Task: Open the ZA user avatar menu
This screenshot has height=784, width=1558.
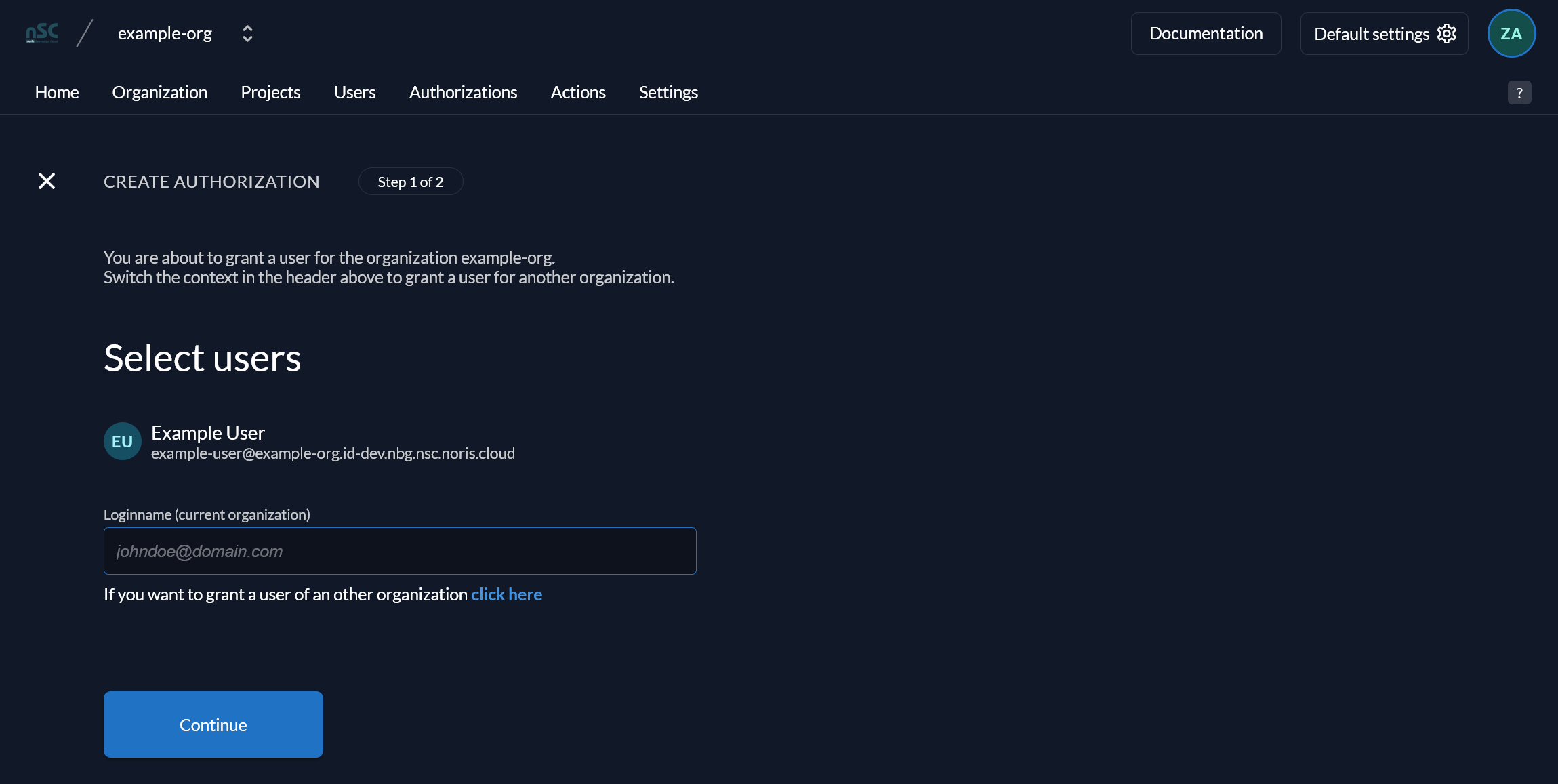Action: 1511,33
